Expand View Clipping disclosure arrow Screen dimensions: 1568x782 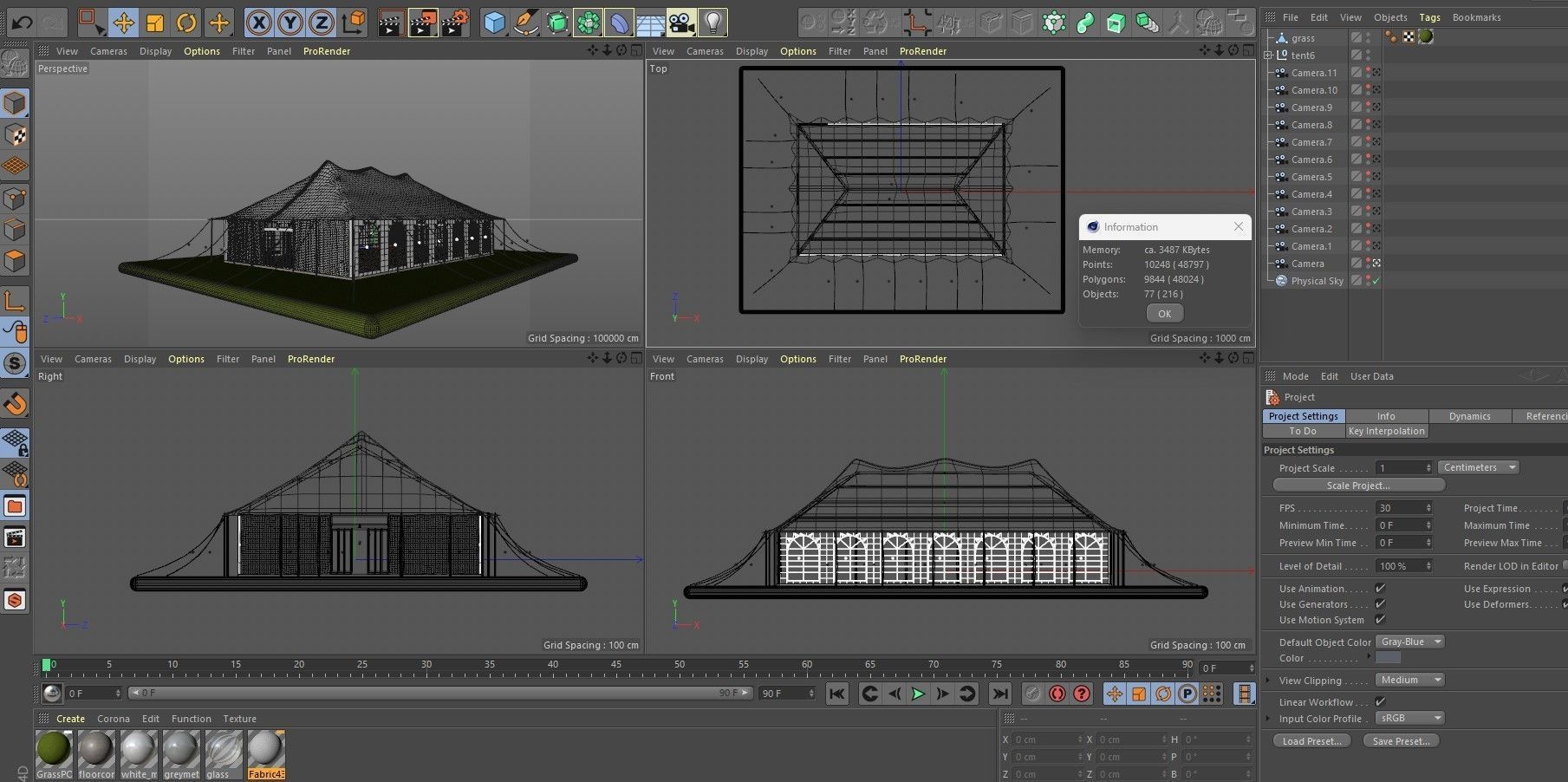(1269, 681)
